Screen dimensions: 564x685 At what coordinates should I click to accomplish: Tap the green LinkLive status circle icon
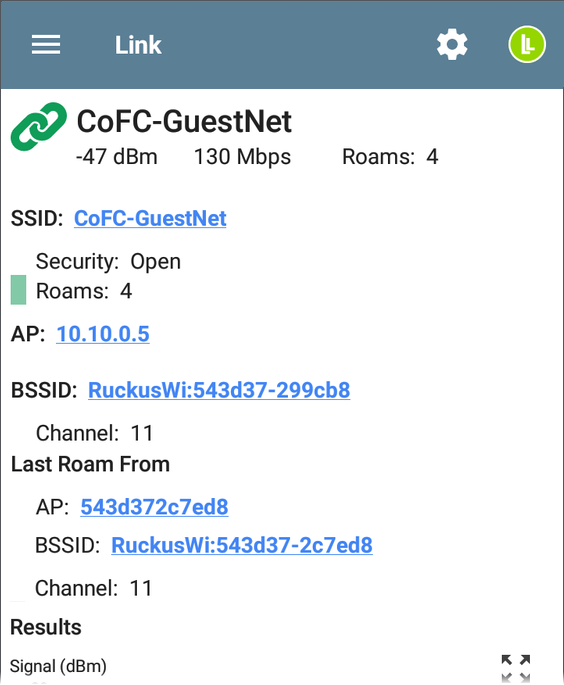pyautogui.click(x=527, y=44)
